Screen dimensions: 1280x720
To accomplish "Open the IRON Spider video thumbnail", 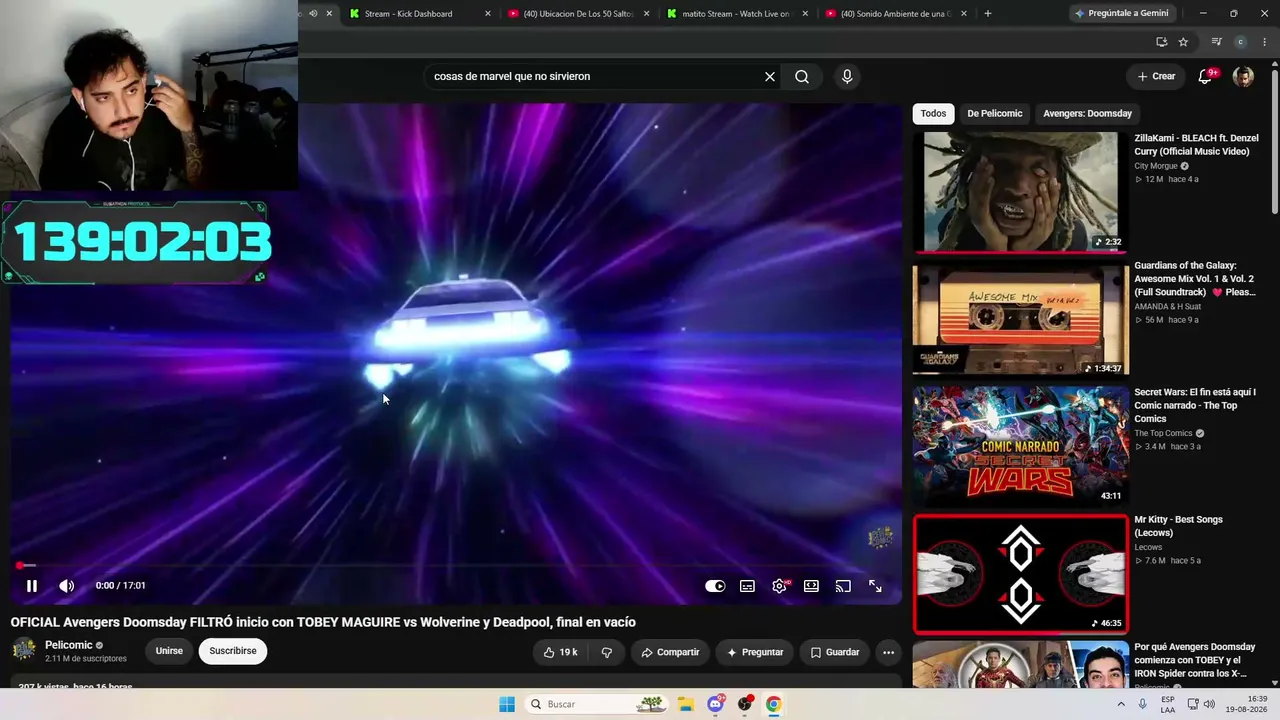I will tap(1021, 664).
